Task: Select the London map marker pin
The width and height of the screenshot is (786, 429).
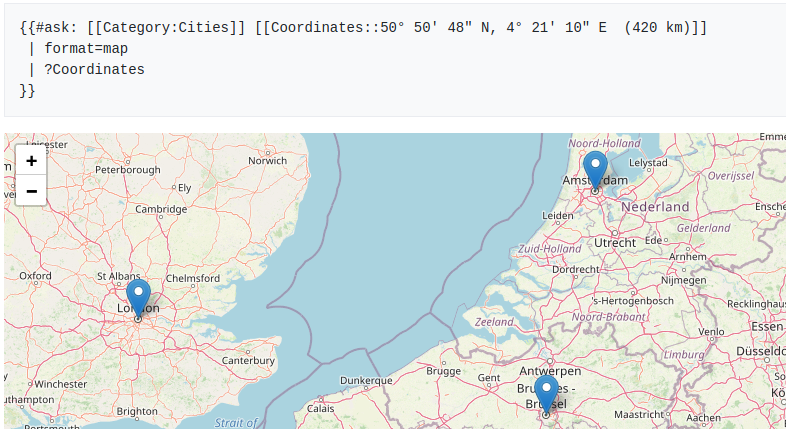Action: [x=138, y=300]
